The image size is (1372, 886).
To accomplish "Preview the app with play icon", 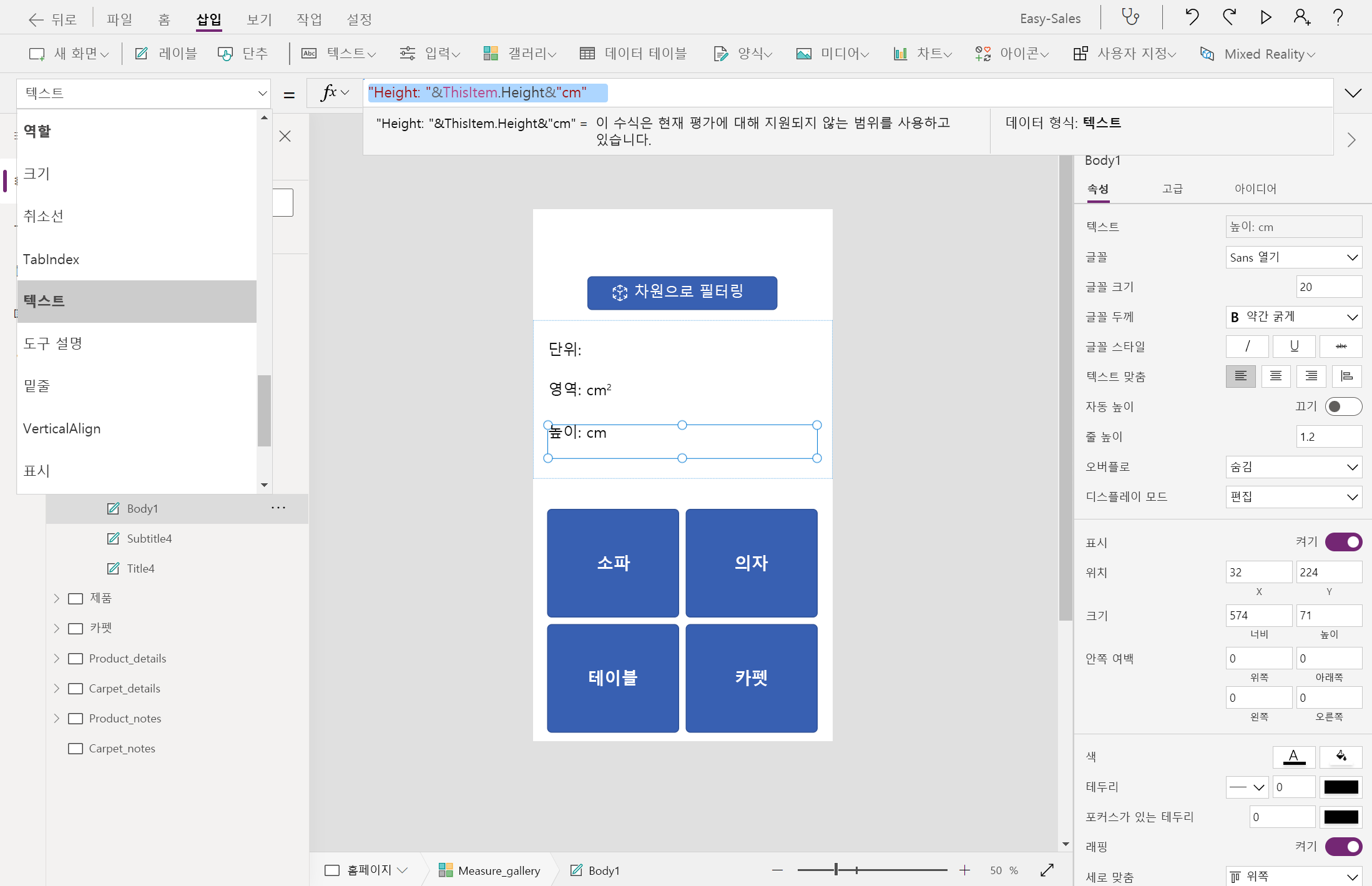I will pyautogui.click(x=1265, y=17).
